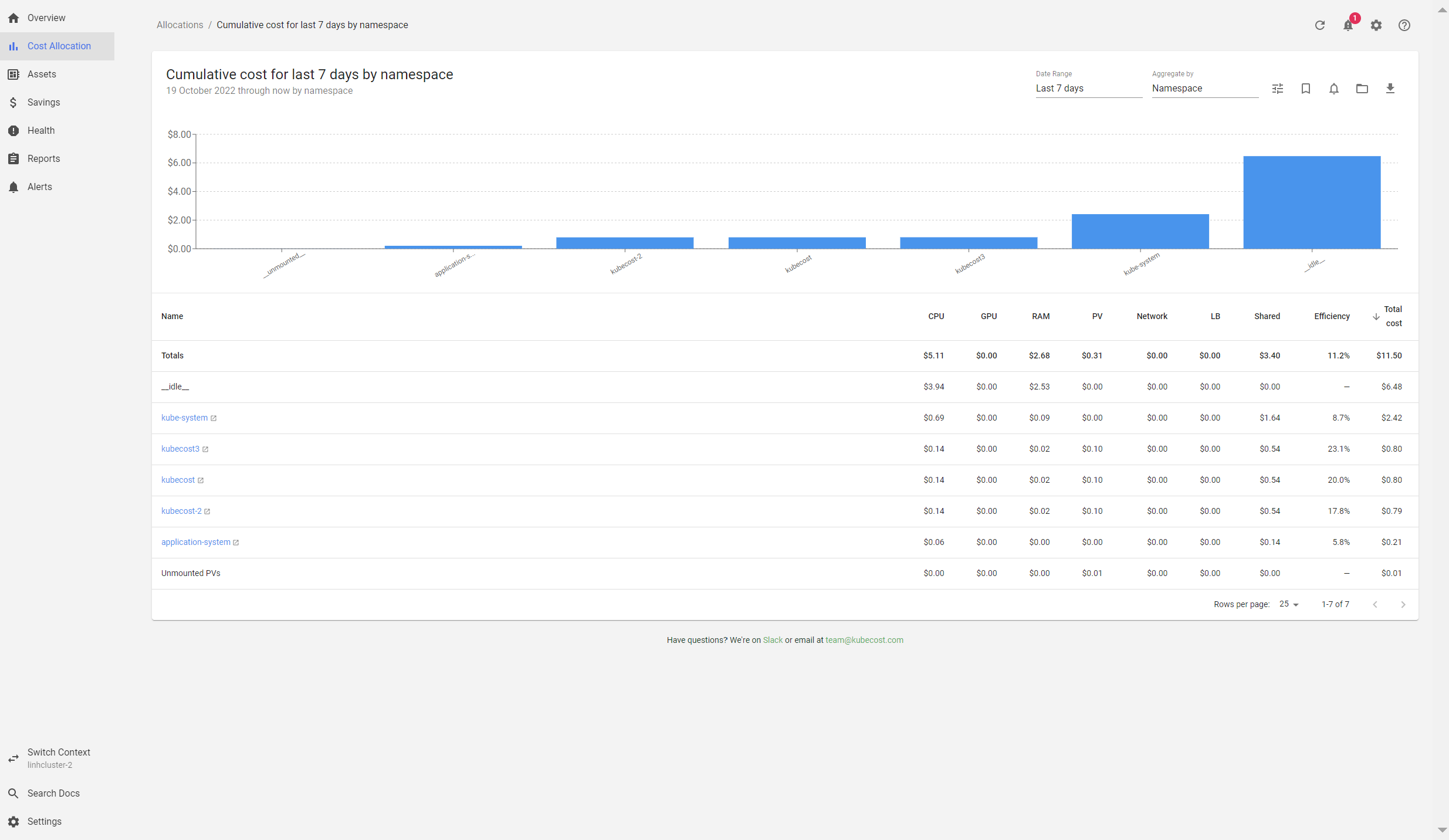Expand the Rows per page selector
The height and width of the screenshot is (840, 1449).
coord(1290,604)
